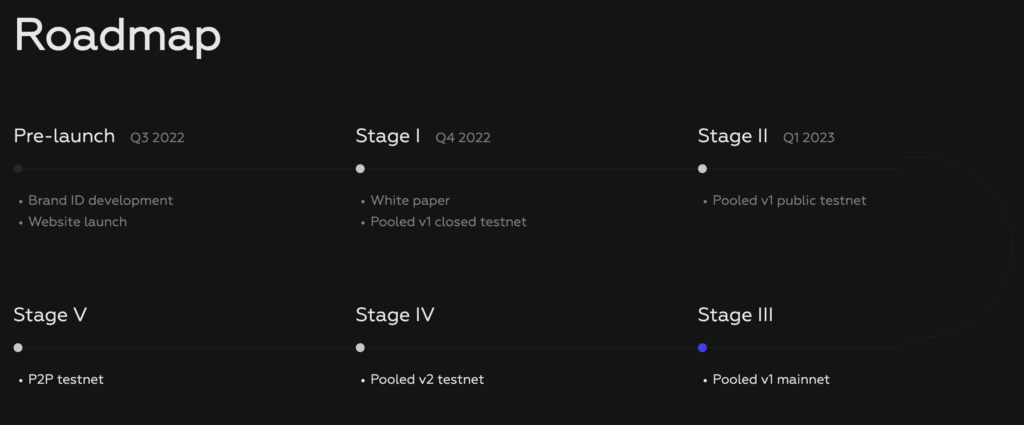Click the Stage II timeline marker dot
The height and width of the screenshot is (425, 1024).
pos(702,168)
